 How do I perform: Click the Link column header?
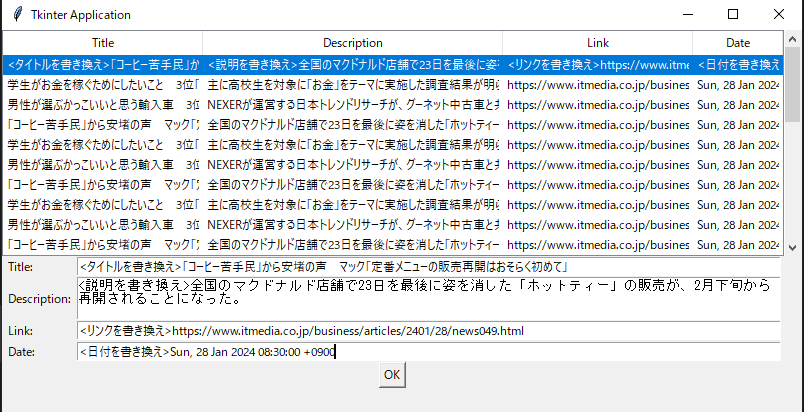(x=597, y=43)
